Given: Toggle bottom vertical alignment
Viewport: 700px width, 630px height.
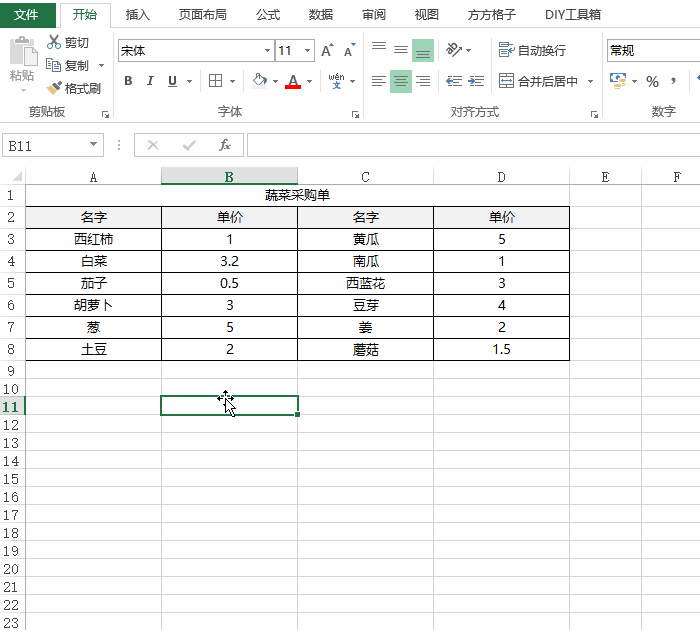Looking at the screenshot, I should click(x=423, y=50).
